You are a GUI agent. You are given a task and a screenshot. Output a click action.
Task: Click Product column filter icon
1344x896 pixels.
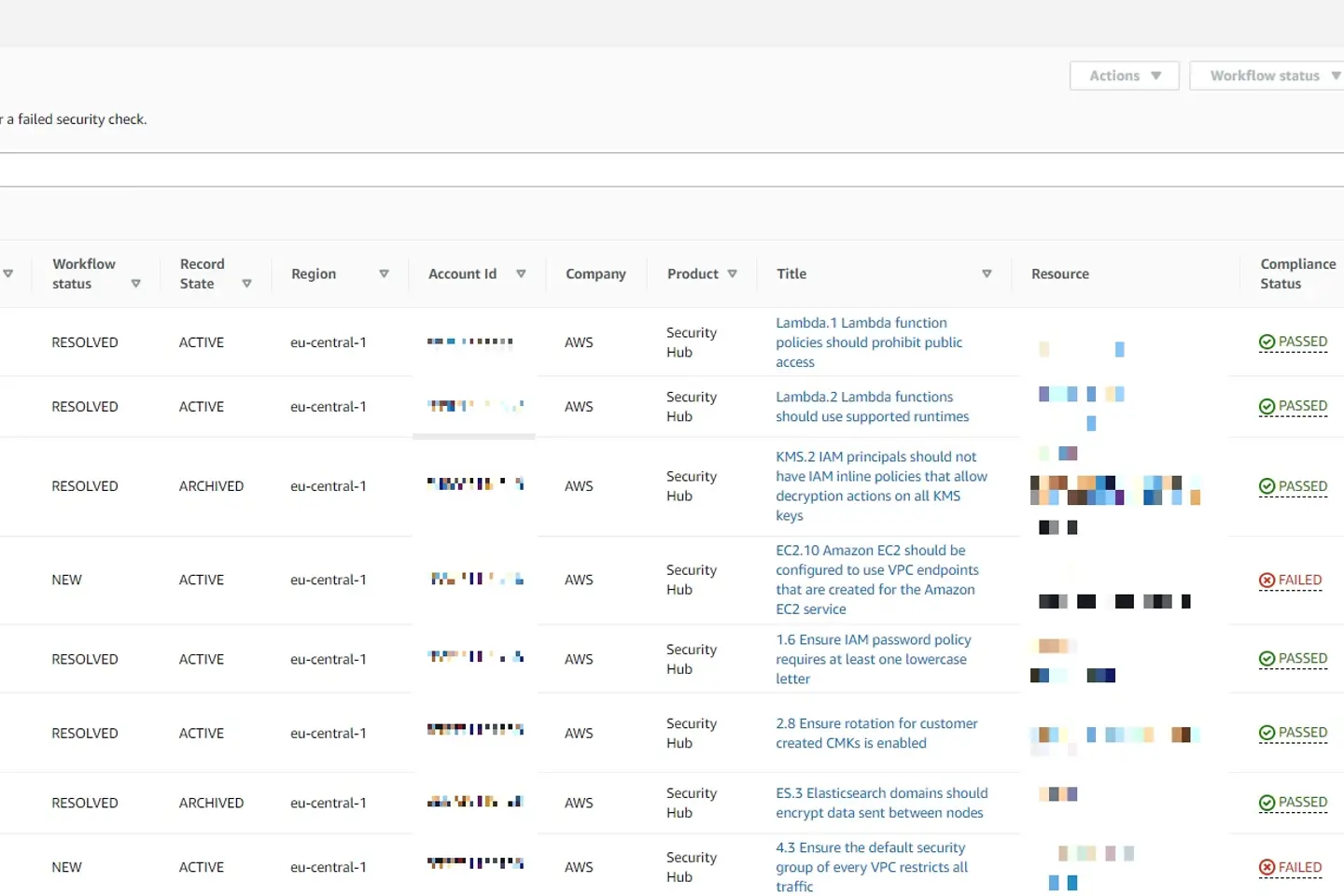coord(733,273)
